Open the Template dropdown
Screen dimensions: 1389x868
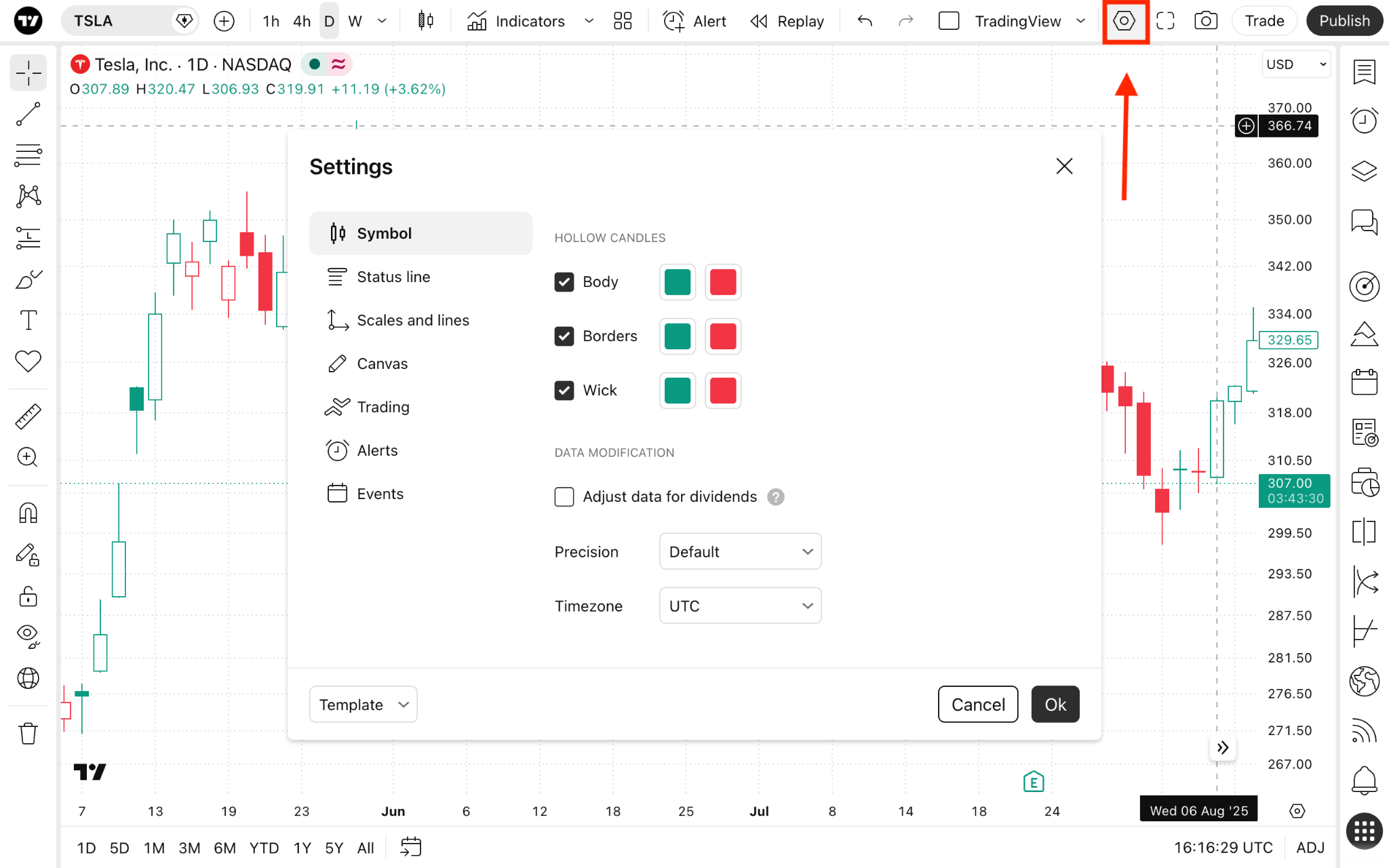click(363, 705)
